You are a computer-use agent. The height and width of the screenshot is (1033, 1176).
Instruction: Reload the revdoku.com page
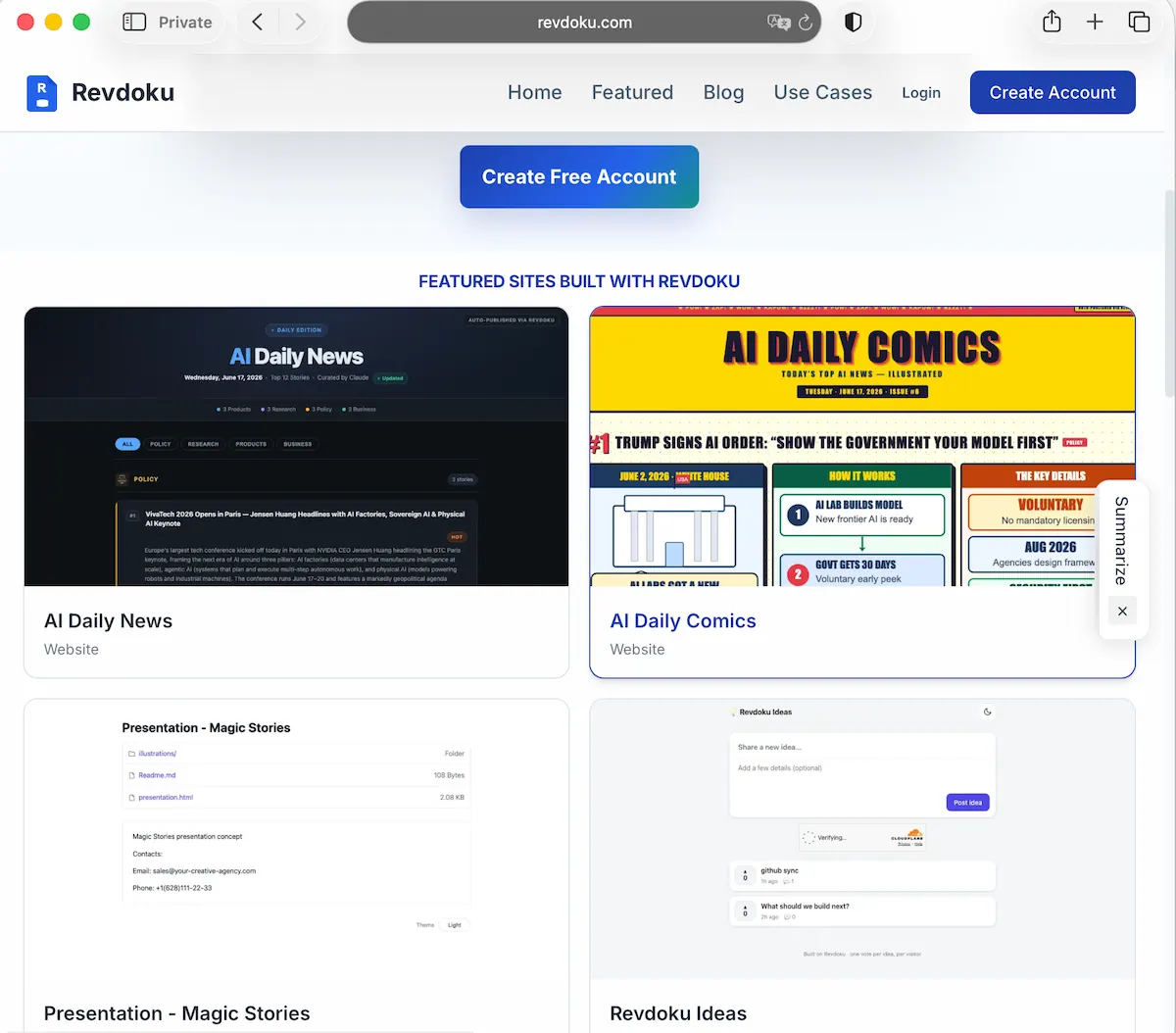click(x=806, y=23)
